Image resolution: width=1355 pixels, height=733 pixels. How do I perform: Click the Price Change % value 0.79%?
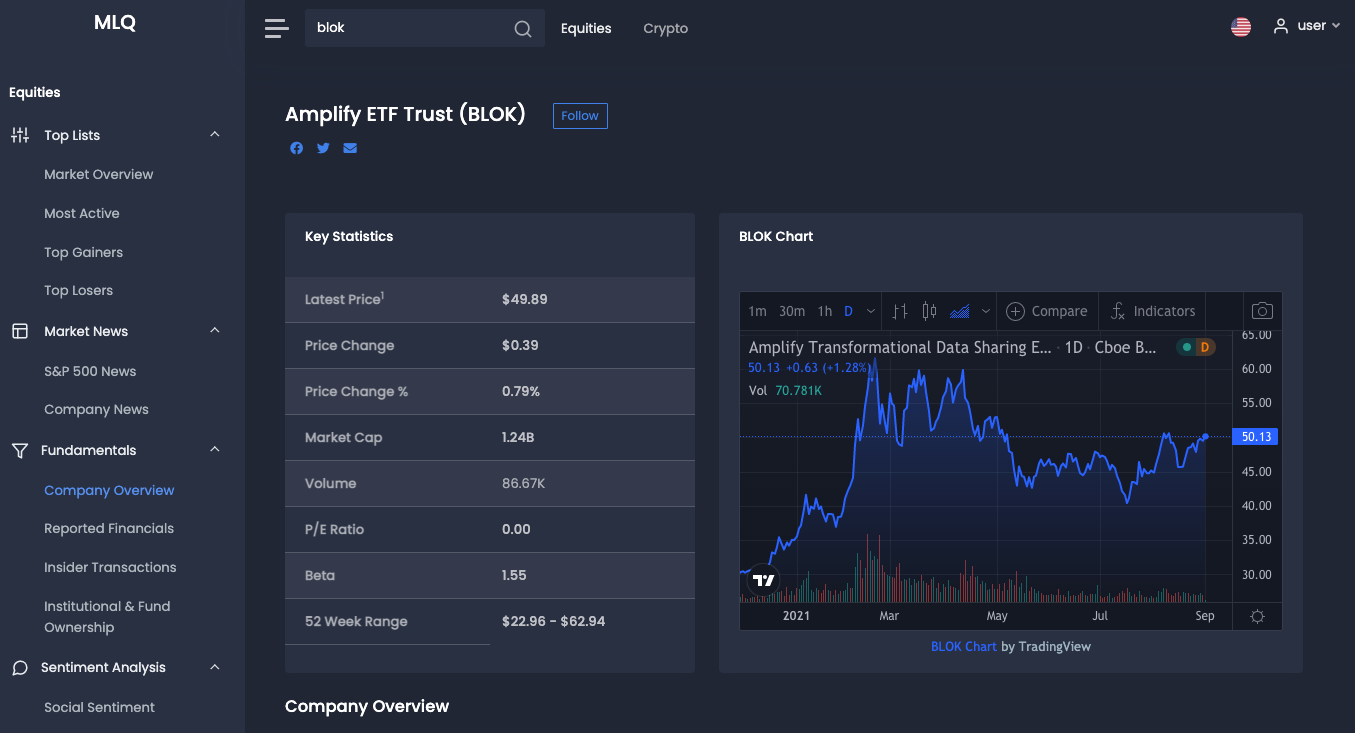tap(521, 391)
